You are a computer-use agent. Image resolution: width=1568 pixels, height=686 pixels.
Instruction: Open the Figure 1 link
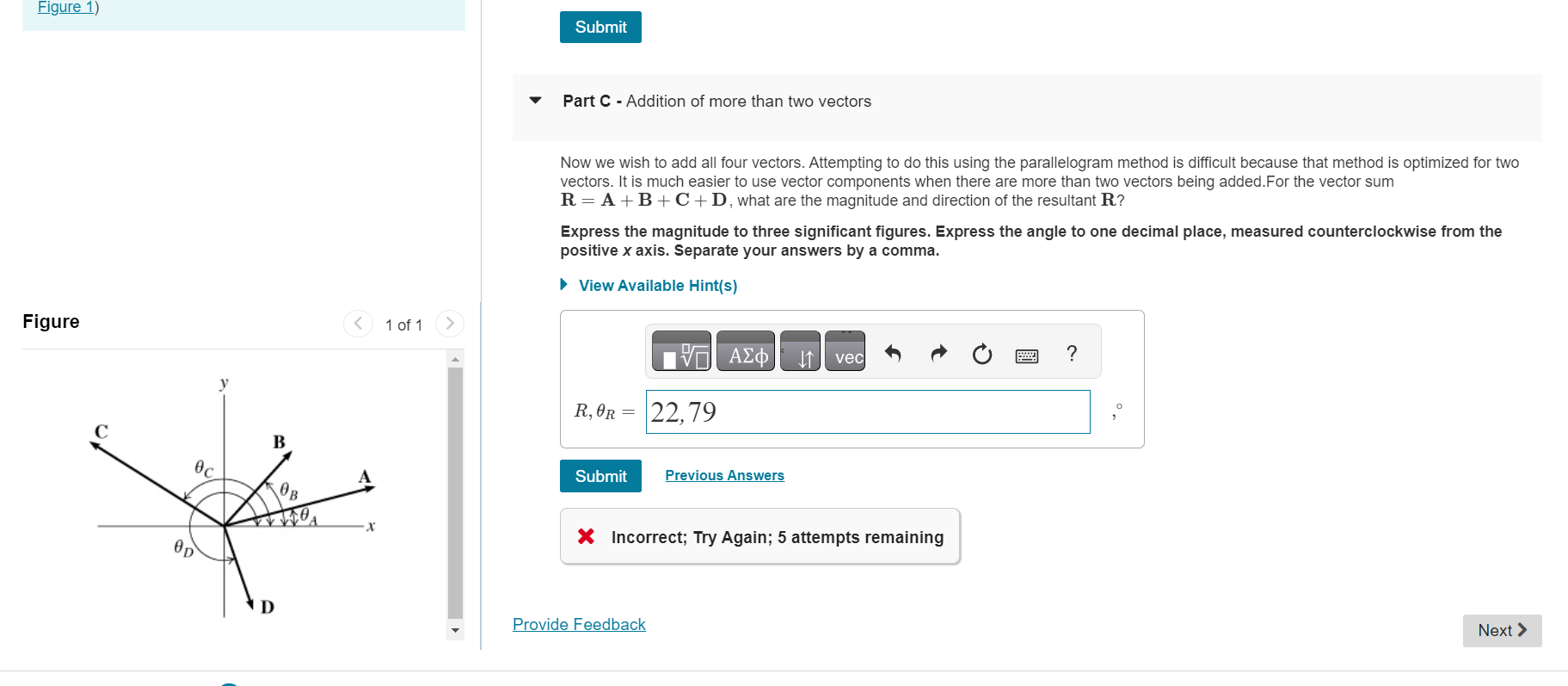pyautogui.click(x=63, y=7)
